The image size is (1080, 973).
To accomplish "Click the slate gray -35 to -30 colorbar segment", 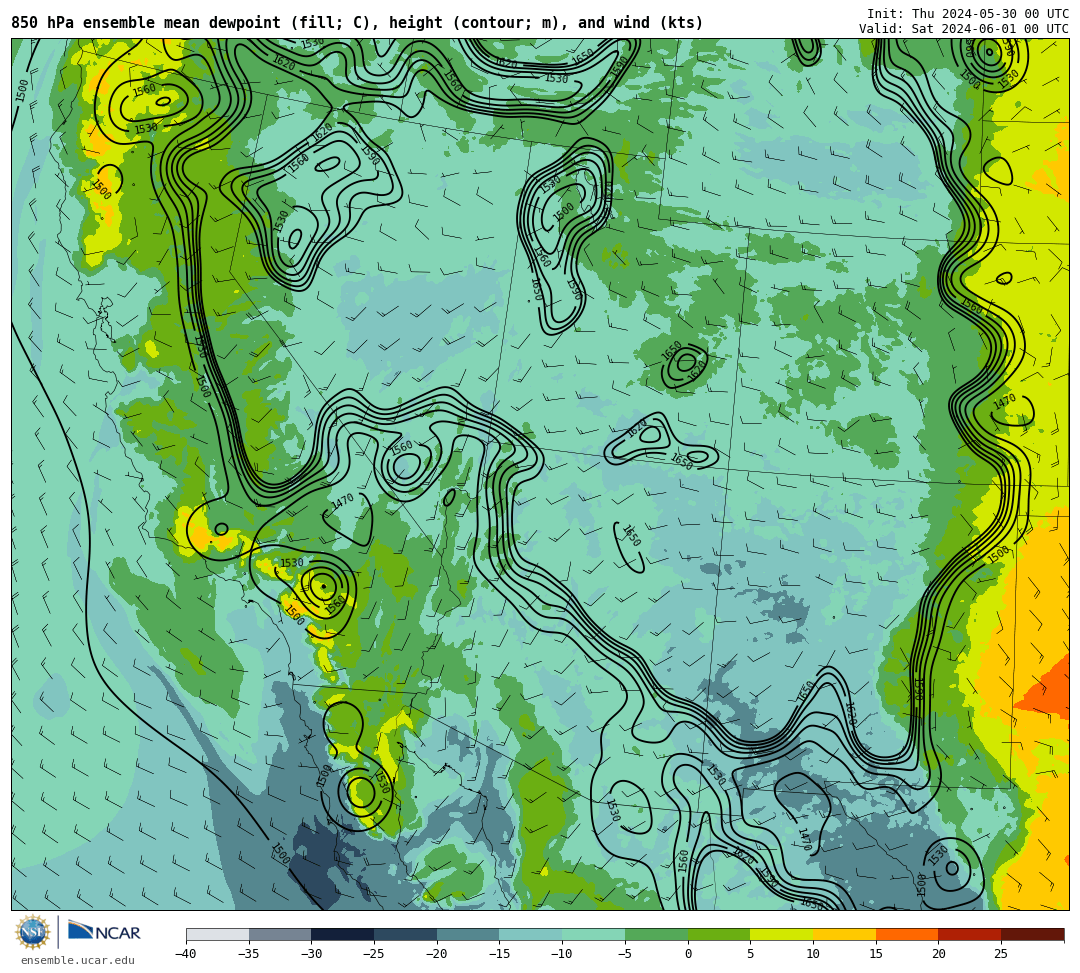I will click(280, 934).
